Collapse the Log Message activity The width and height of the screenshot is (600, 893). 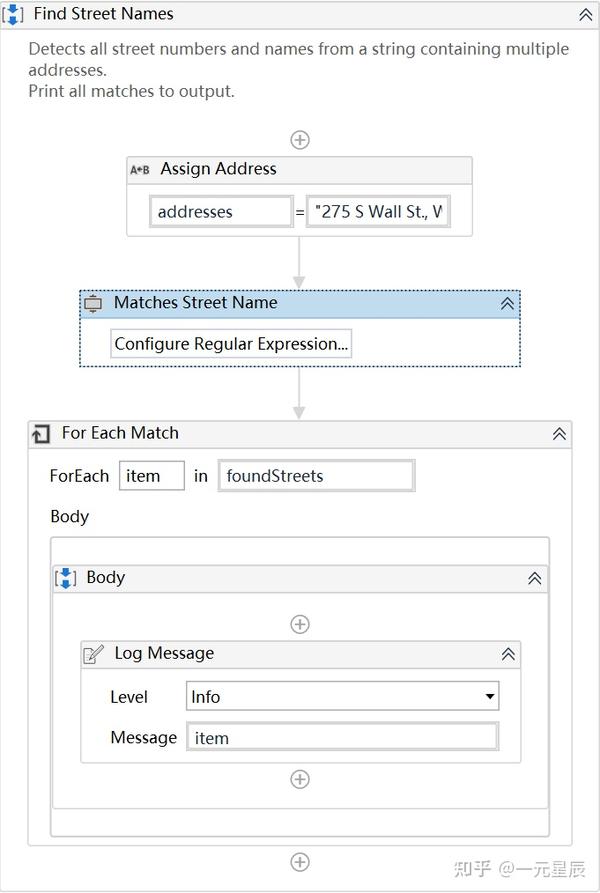pyautogui.click(x=509, y=654)
